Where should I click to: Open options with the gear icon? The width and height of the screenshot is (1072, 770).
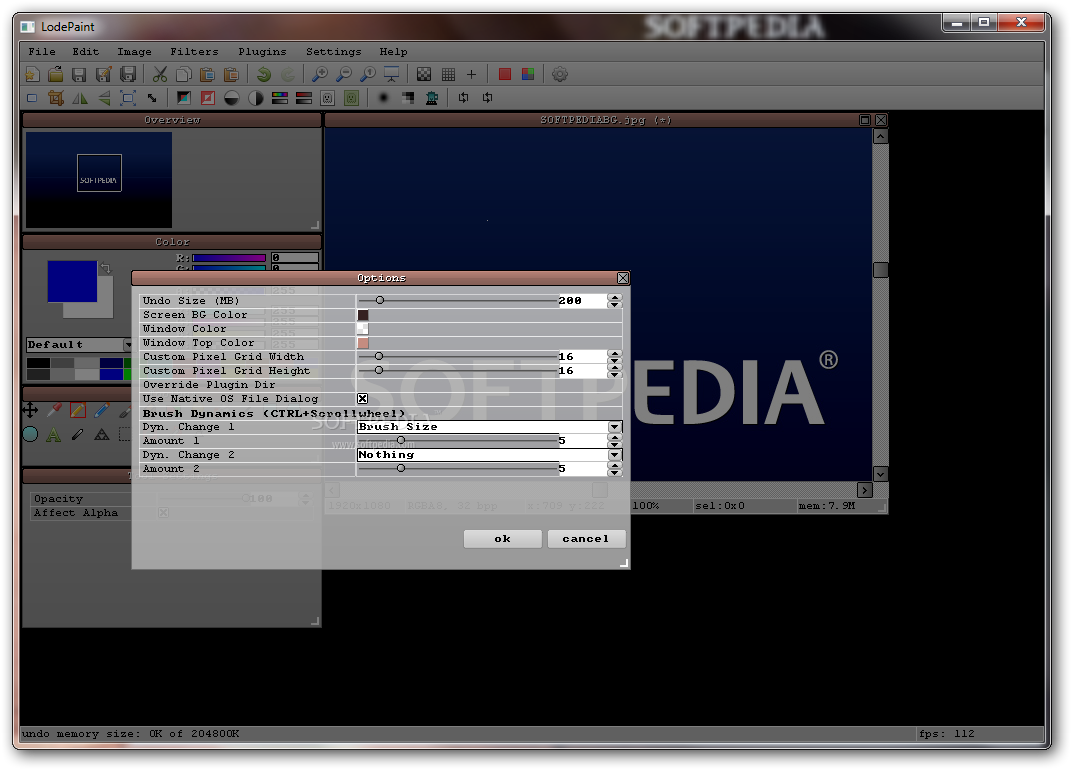click(560, 75)
